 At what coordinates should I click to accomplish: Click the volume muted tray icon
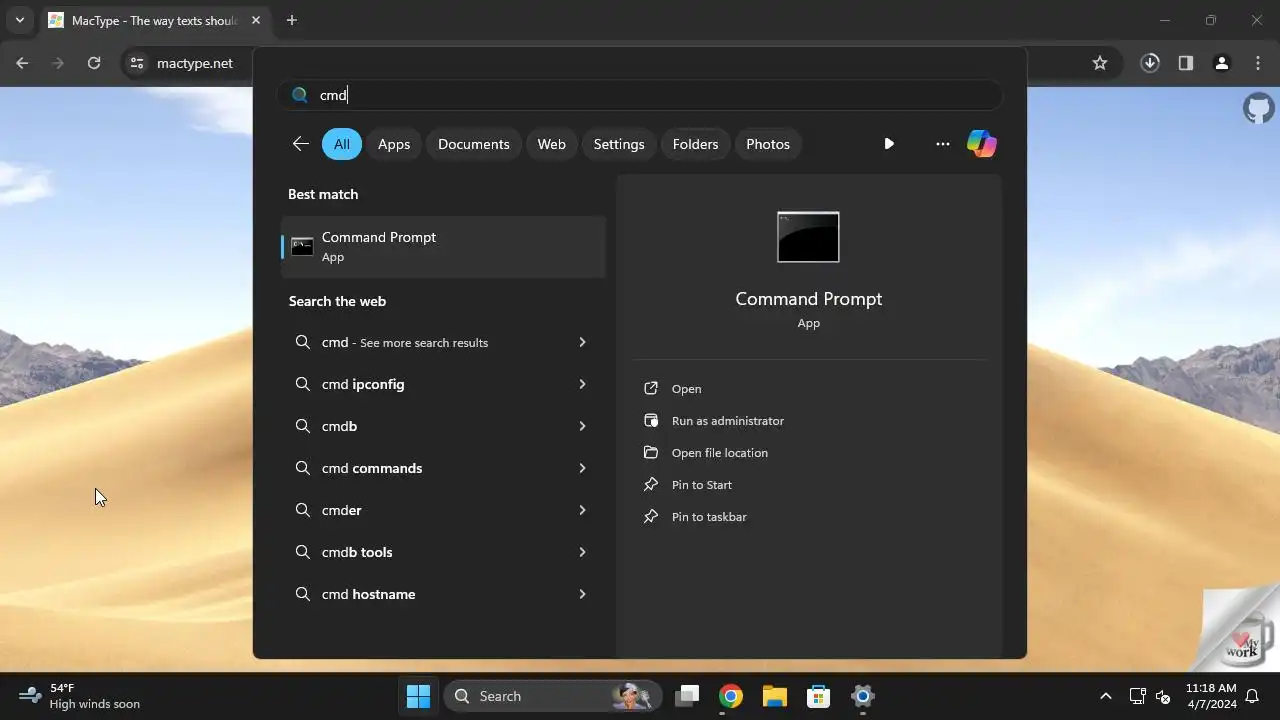tap(1163, 696)
